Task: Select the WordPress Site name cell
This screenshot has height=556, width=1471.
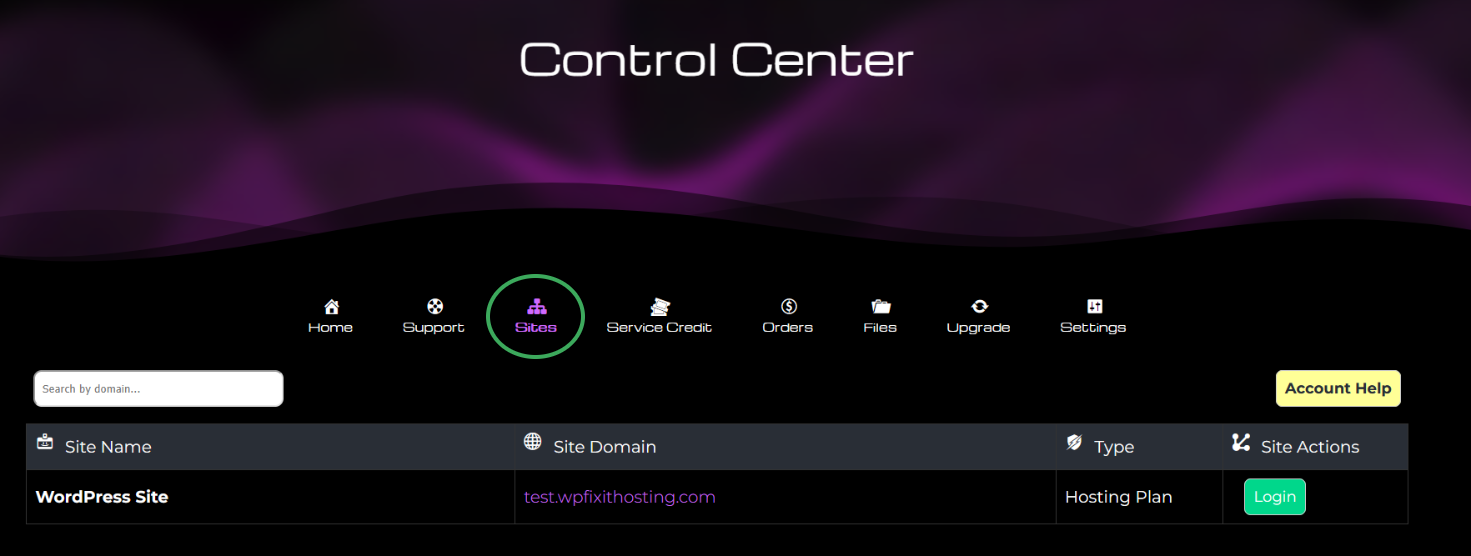Action: coord(102,497)
